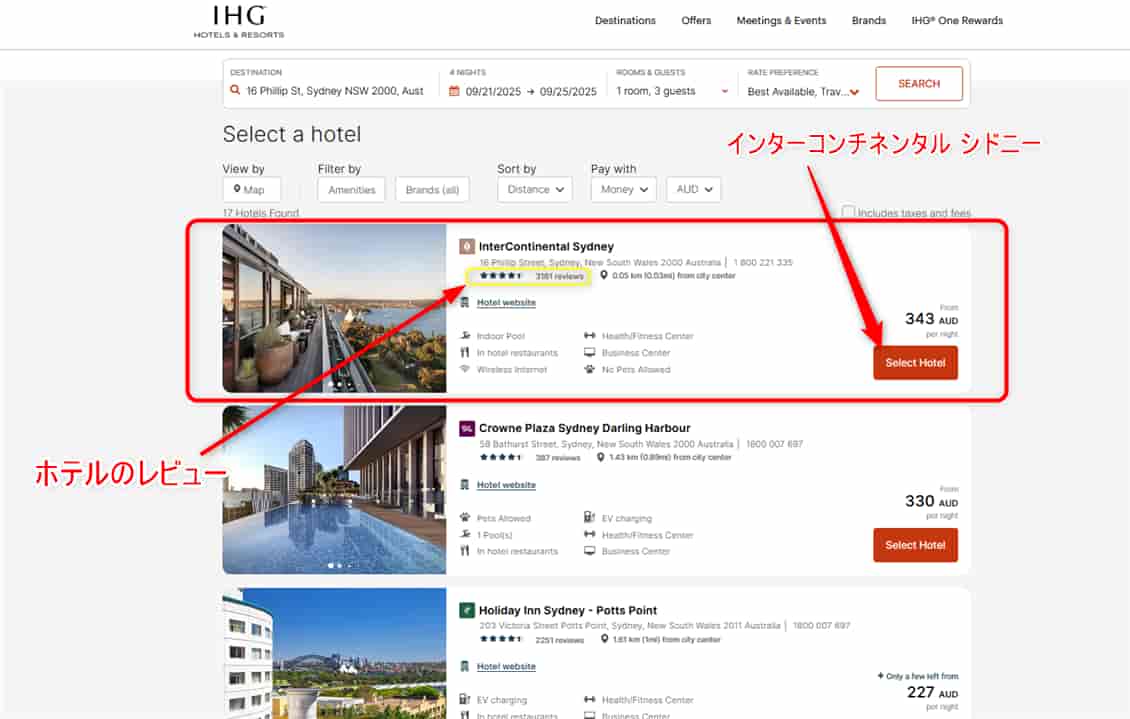This screenshot has height=719, width=1130.
Task: Click InterContinental Business Center monitor icon
Action: coord(590,352)
